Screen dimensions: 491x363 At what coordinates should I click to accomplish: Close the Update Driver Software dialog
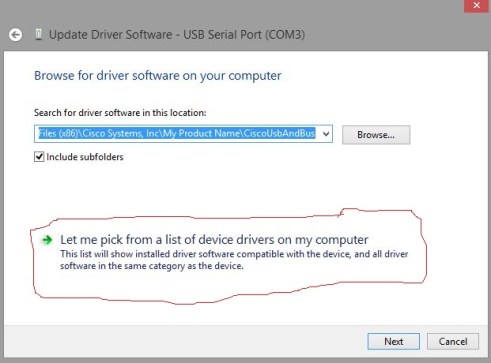click(476, 6)
